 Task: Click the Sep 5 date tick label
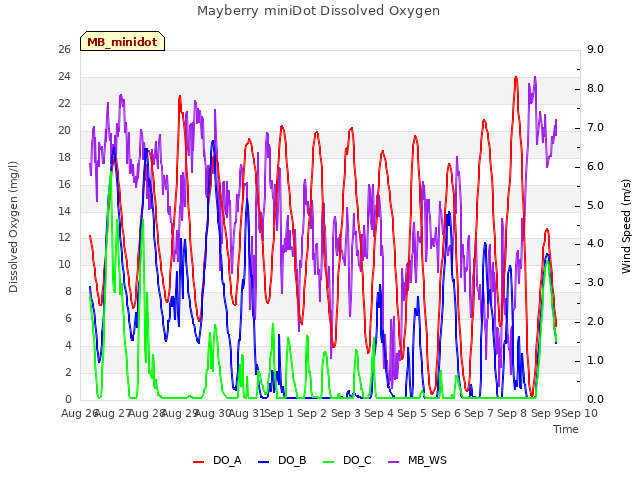[x=412, y=413]
